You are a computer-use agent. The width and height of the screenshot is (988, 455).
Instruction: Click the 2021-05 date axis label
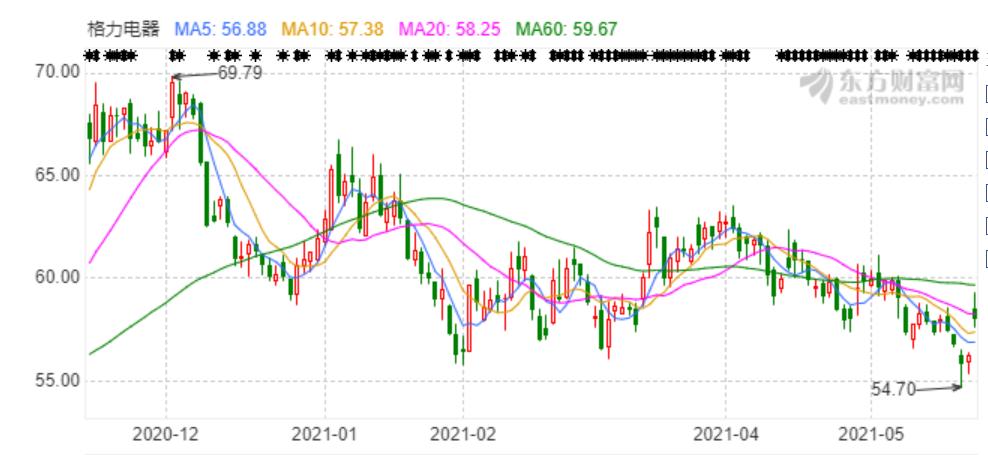point(868,434)
